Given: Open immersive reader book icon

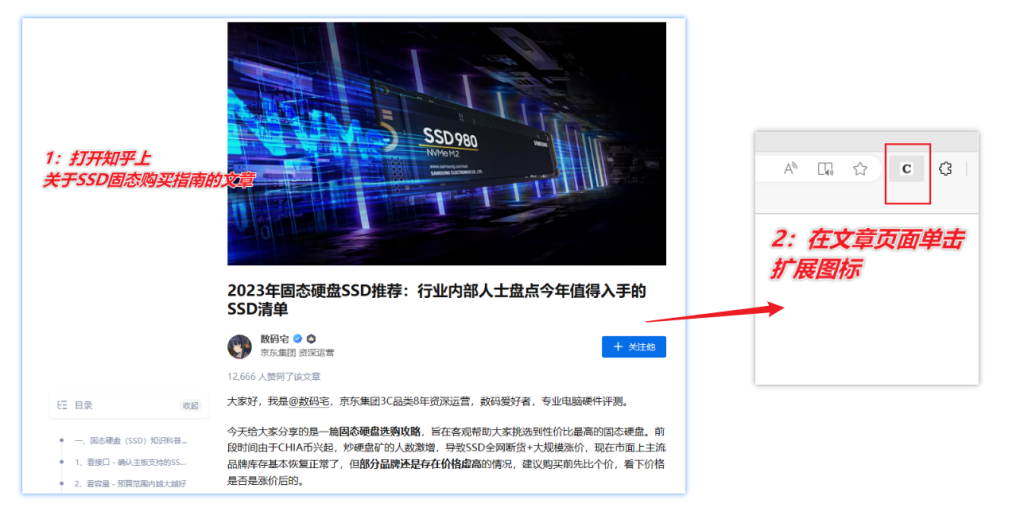Looking at the screenshot, I should click(825, 169).
